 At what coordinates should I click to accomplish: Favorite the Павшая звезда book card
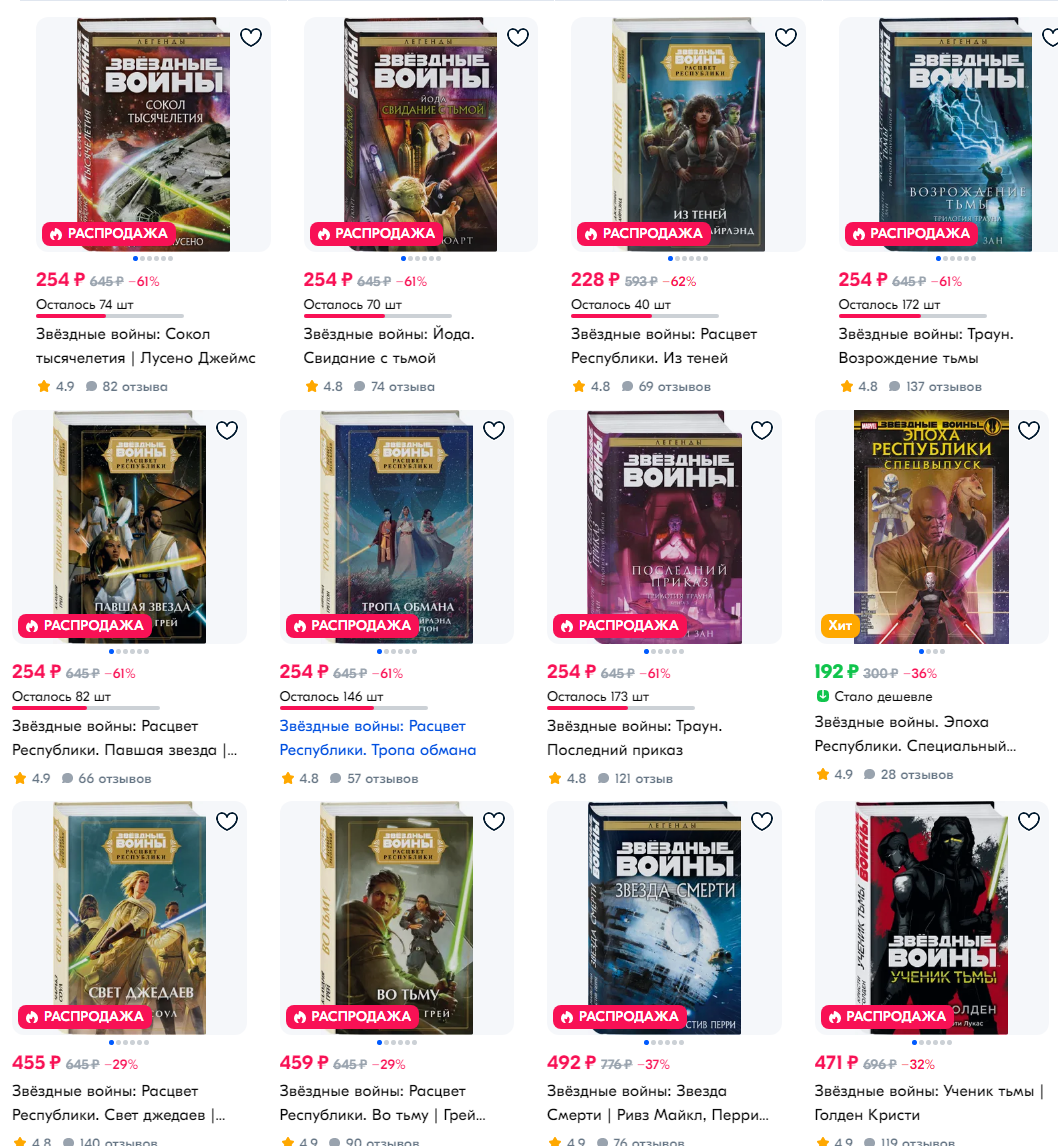coord(227,430)
